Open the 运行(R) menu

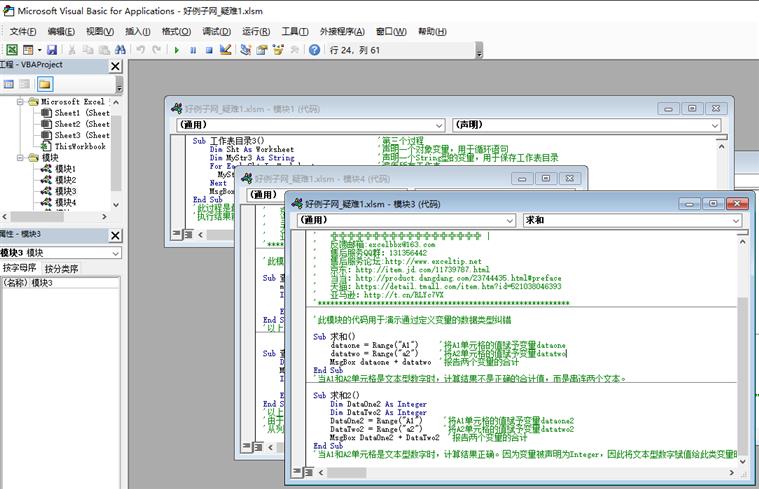point(256,31)
